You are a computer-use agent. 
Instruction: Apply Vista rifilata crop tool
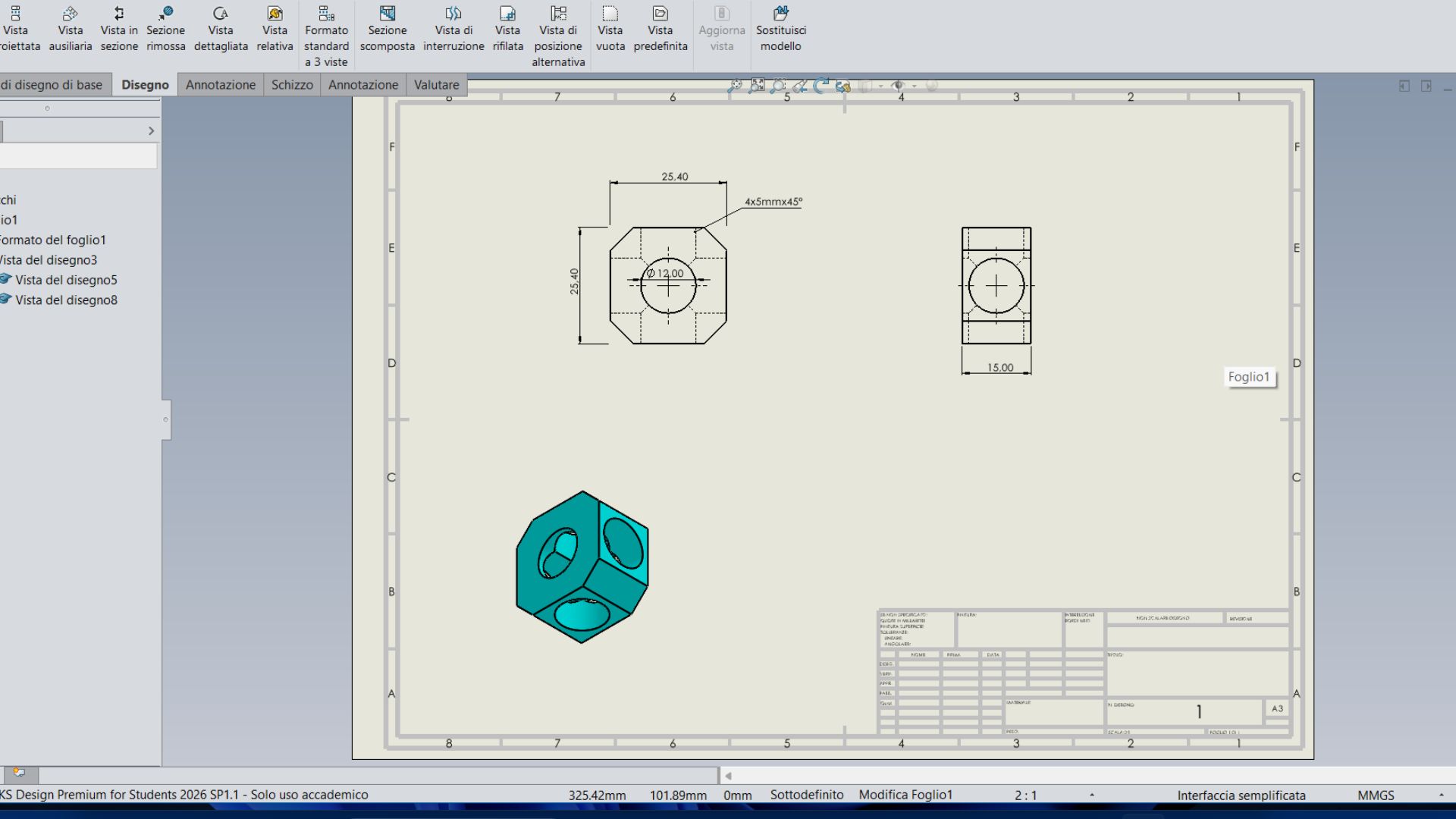pyautogui.click(x=507, y=30)
